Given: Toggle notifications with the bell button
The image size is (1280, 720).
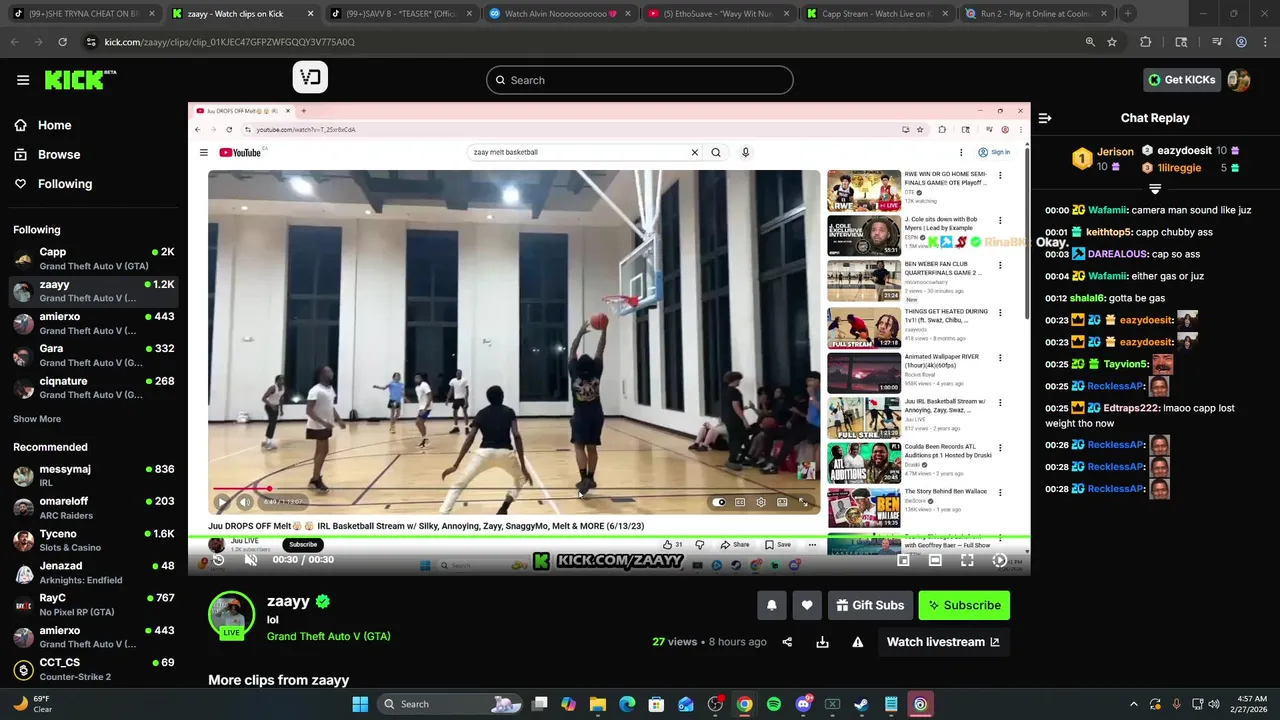Looking at the screenshot, I should click(771, 605).
